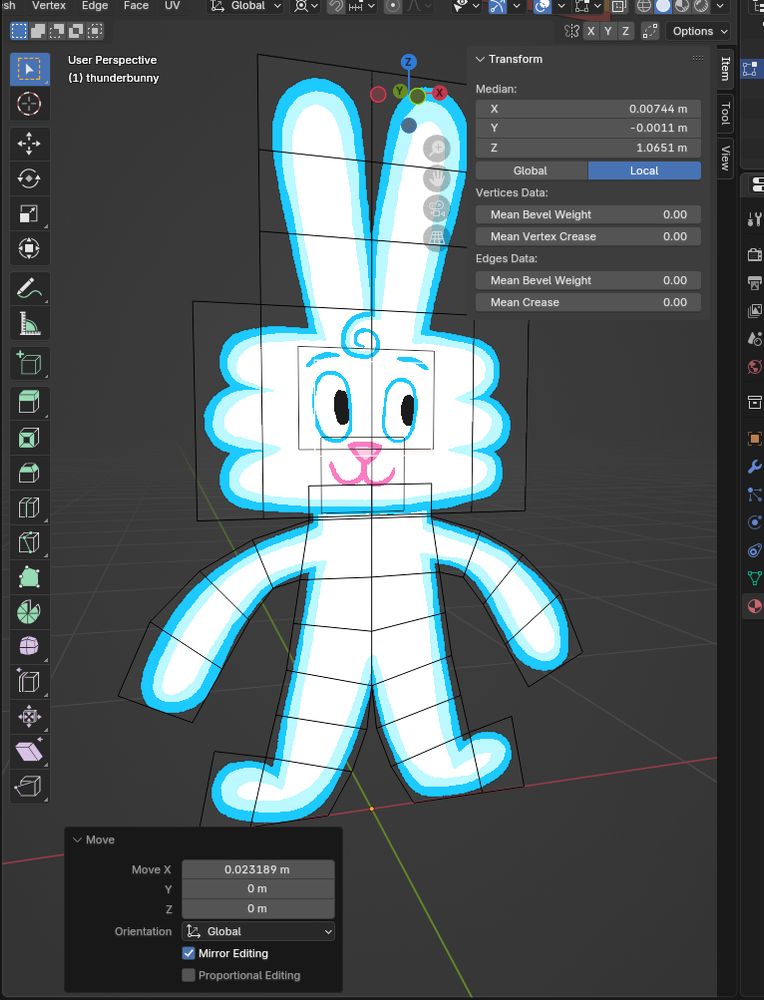This screenshot has height=1000, width=764.
Task: Toggle viewport gizmos button
Action: [497, 6]
